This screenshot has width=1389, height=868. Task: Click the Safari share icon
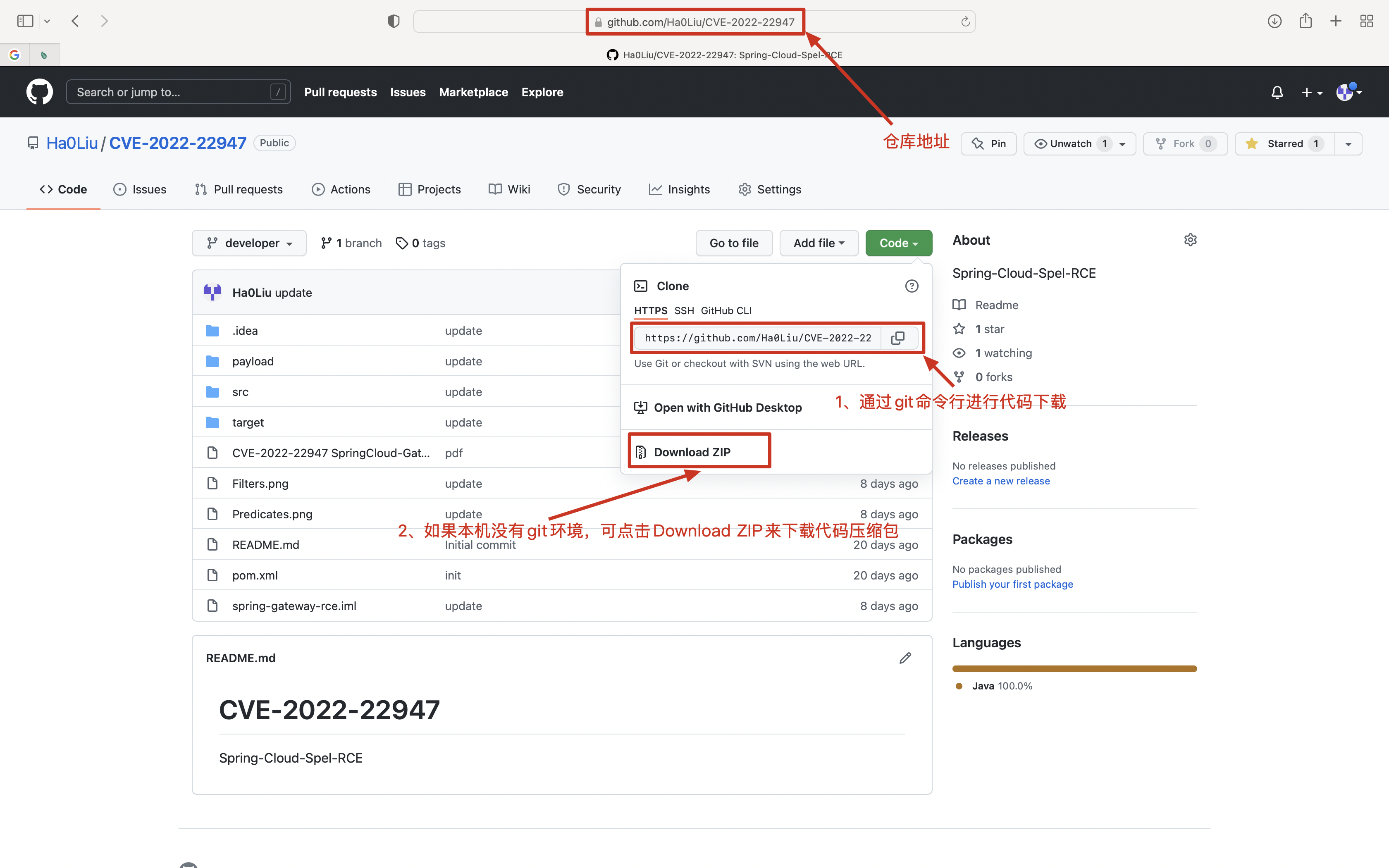pyautogui.click(x=1305, y=21)
